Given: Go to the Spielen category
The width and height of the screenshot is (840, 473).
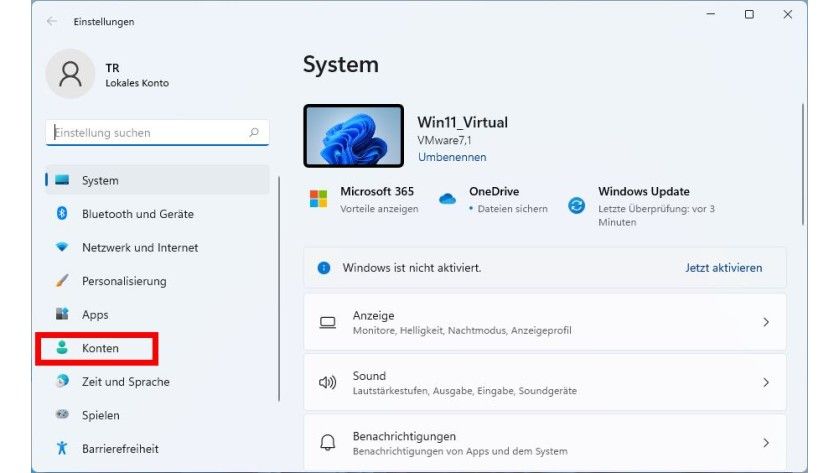Looking at the screenshot, I should point(157,415).
